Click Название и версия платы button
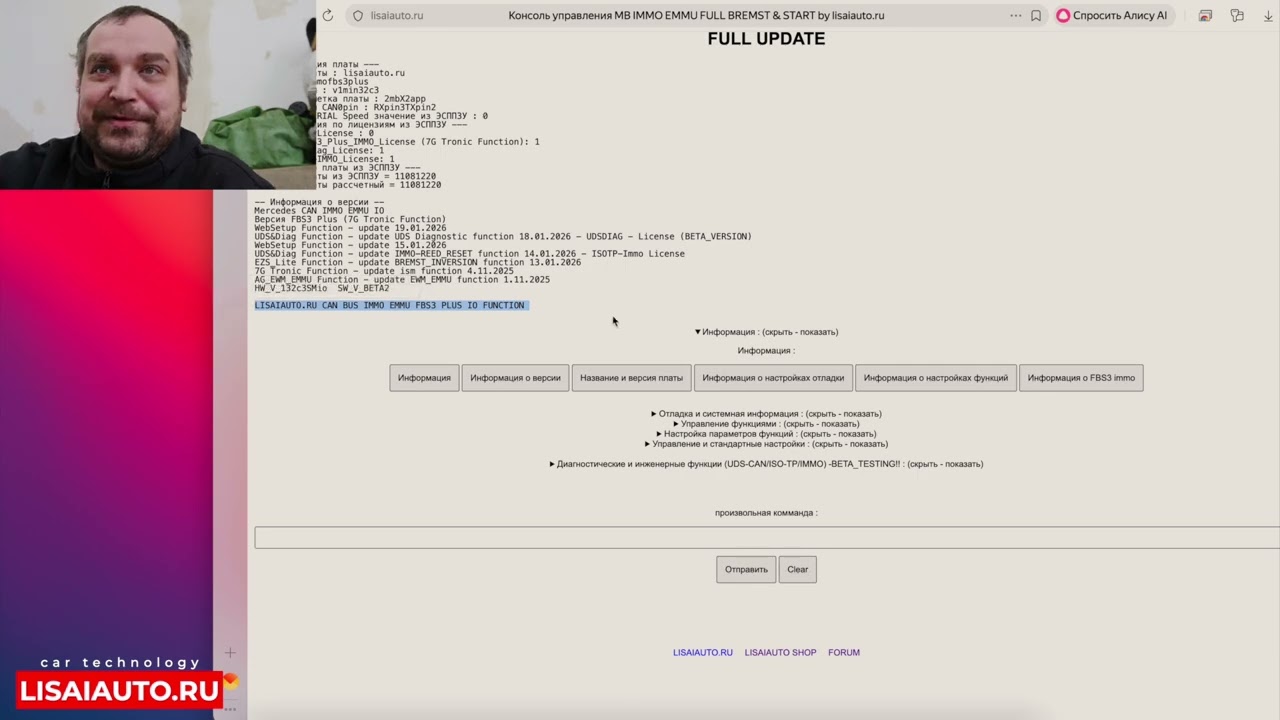Image resolution: width=1280 pixels, height=720 pixels. [x=631, y=378]
